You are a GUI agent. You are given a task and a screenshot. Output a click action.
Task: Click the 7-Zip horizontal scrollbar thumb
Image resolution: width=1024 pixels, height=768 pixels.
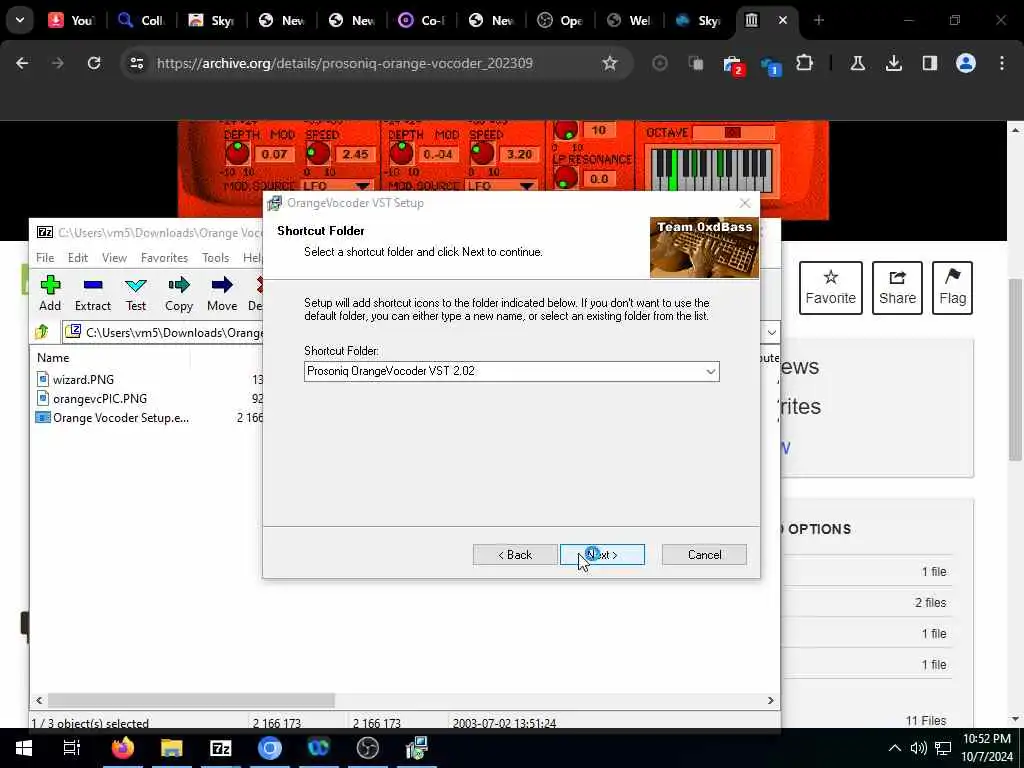coord(191,700)
